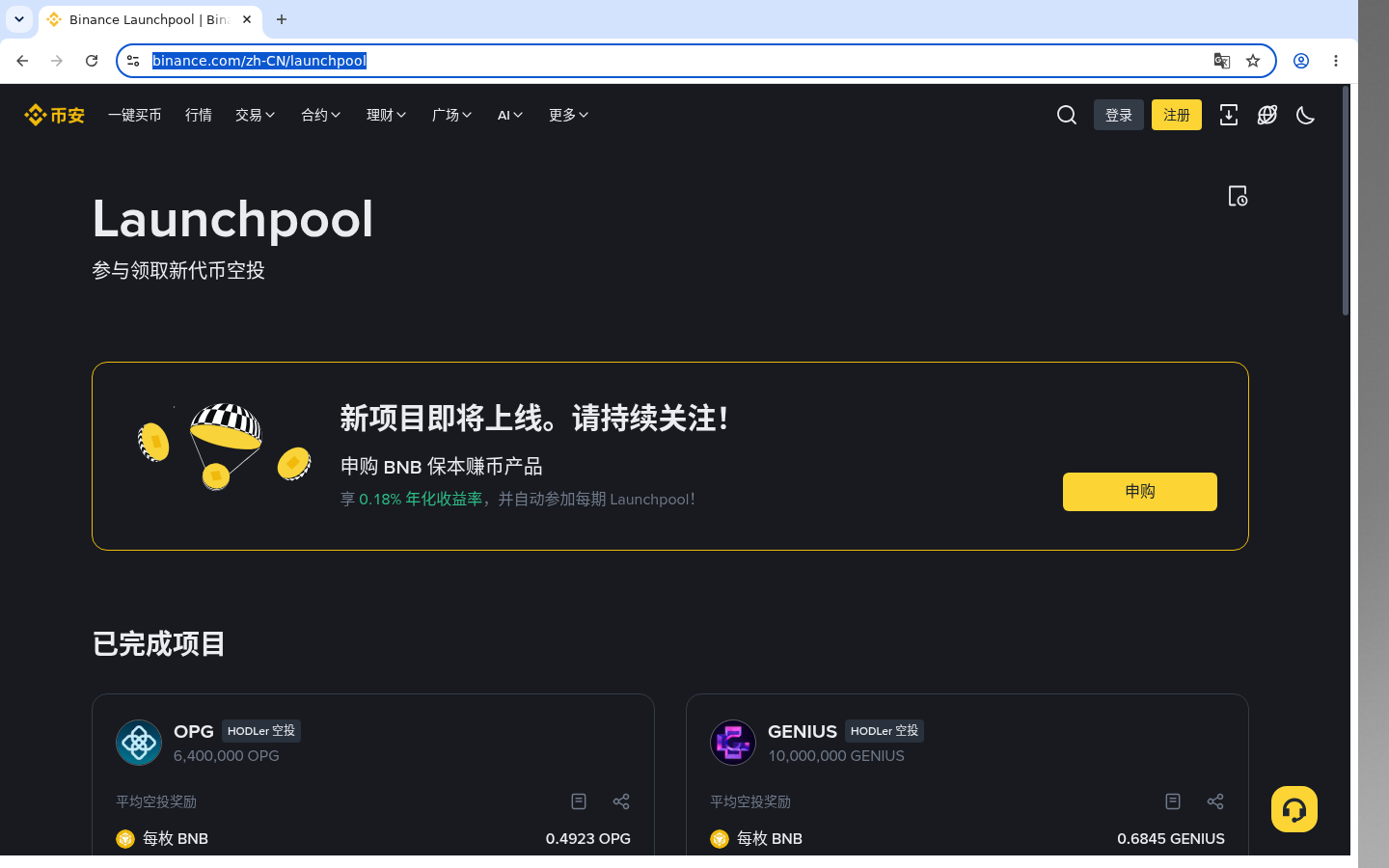Viewport: 1389px width, 868px height.
Task: Expand the 广场 dropdown menu
Action: tap(452, 115)
